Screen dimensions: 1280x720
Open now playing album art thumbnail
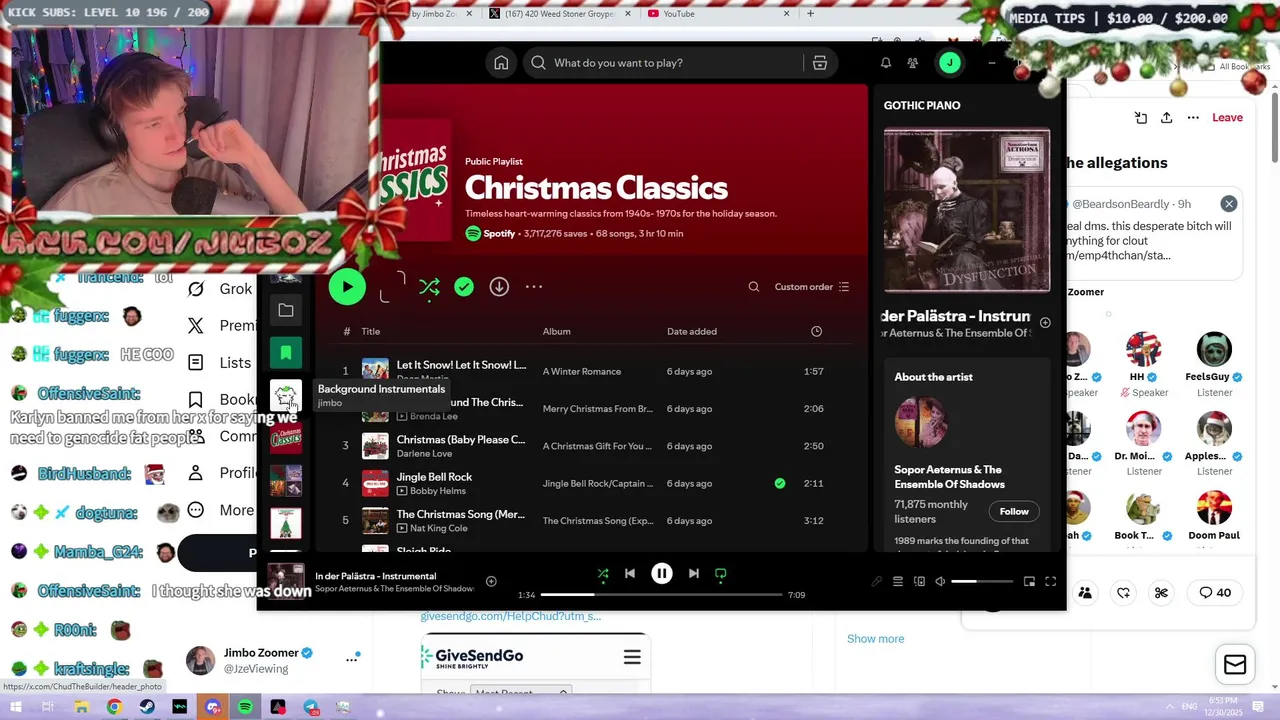click(286, 581)
